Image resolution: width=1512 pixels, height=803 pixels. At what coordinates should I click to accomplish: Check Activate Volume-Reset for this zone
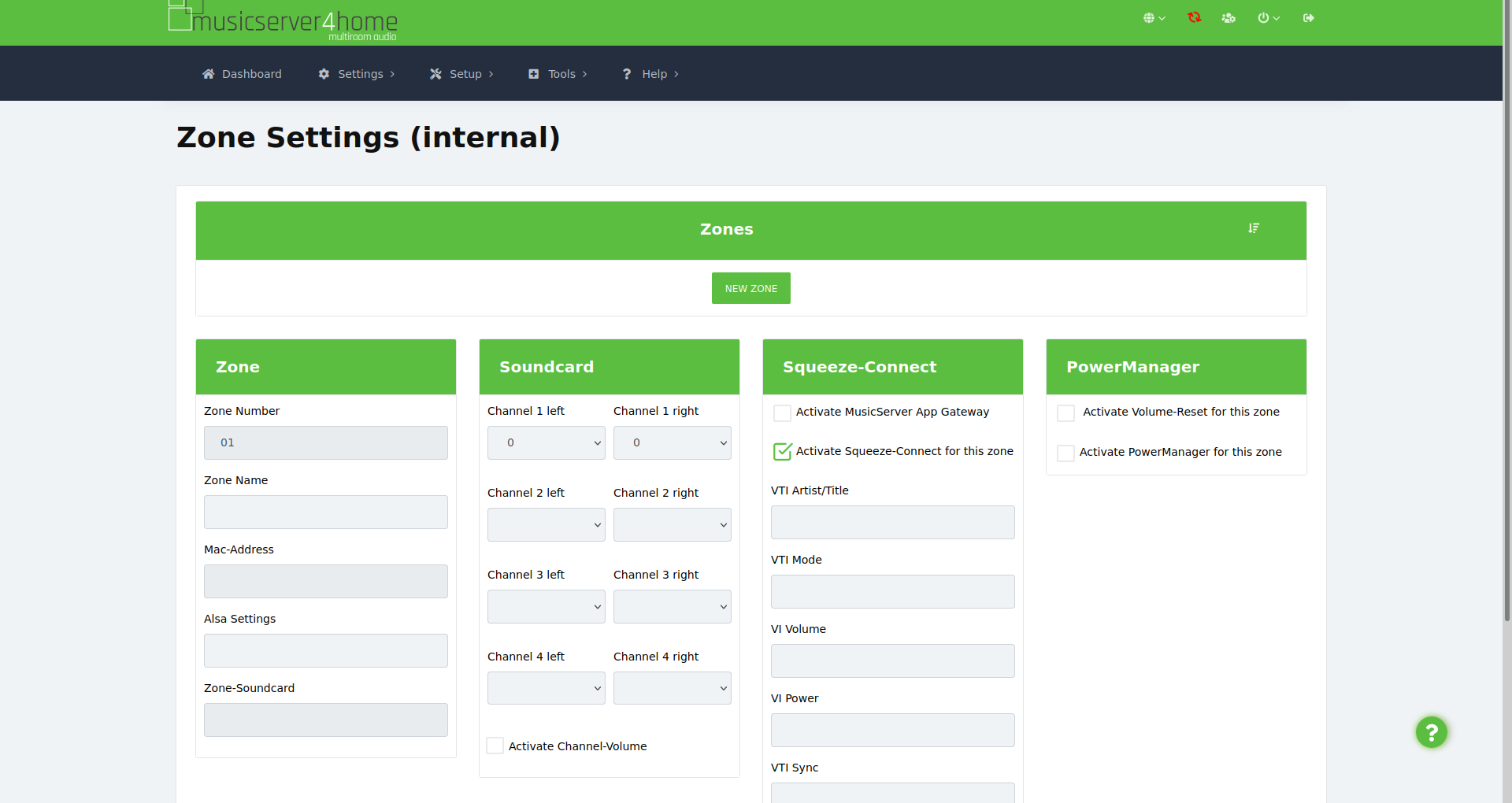coord(1065,413)
